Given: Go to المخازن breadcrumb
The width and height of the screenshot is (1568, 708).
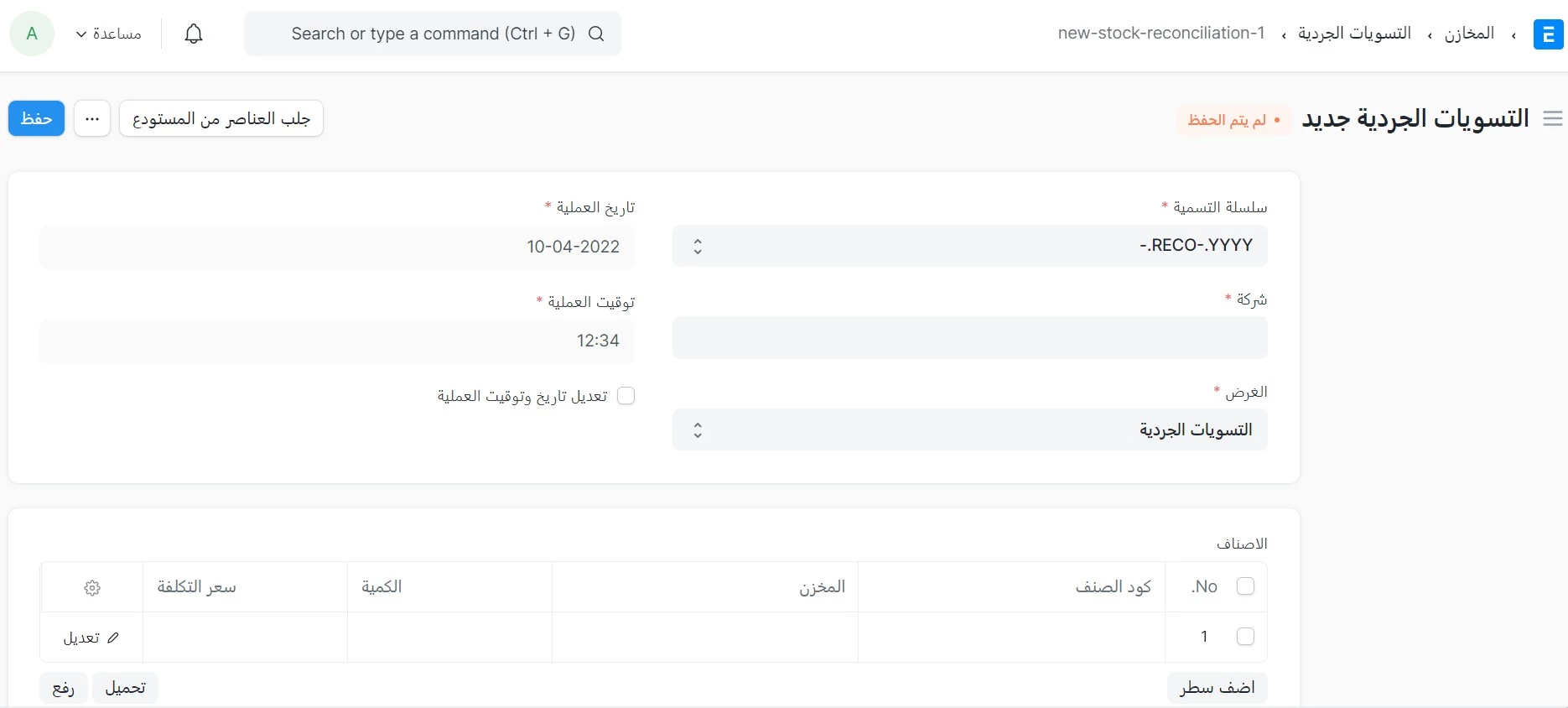Looking at the screenshot, I should tap(1469, 34).
